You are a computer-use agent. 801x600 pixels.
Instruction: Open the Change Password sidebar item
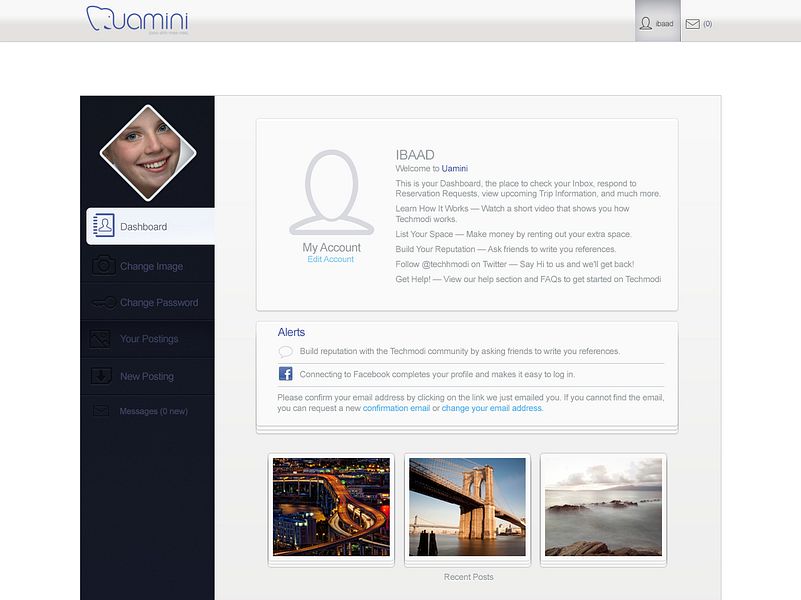pos(148,302)
